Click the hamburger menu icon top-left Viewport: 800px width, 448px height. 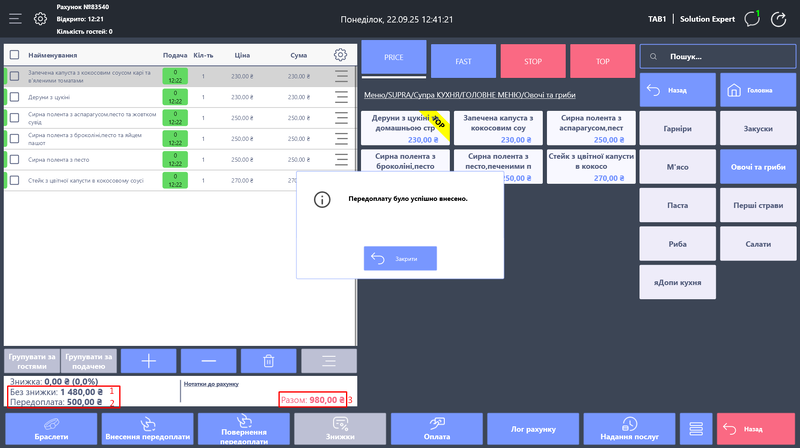[x=14, y=18]
